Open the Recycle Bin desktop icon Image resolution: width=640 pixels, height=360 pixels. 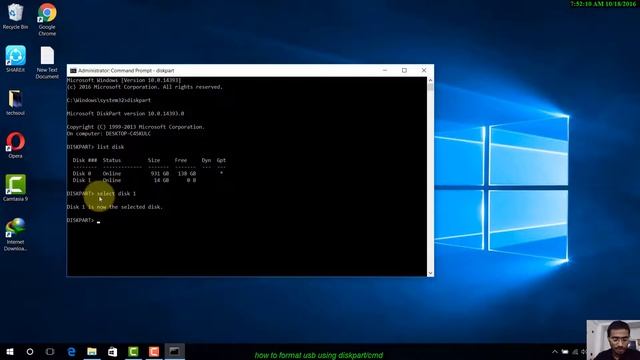[x=15, y=16]
